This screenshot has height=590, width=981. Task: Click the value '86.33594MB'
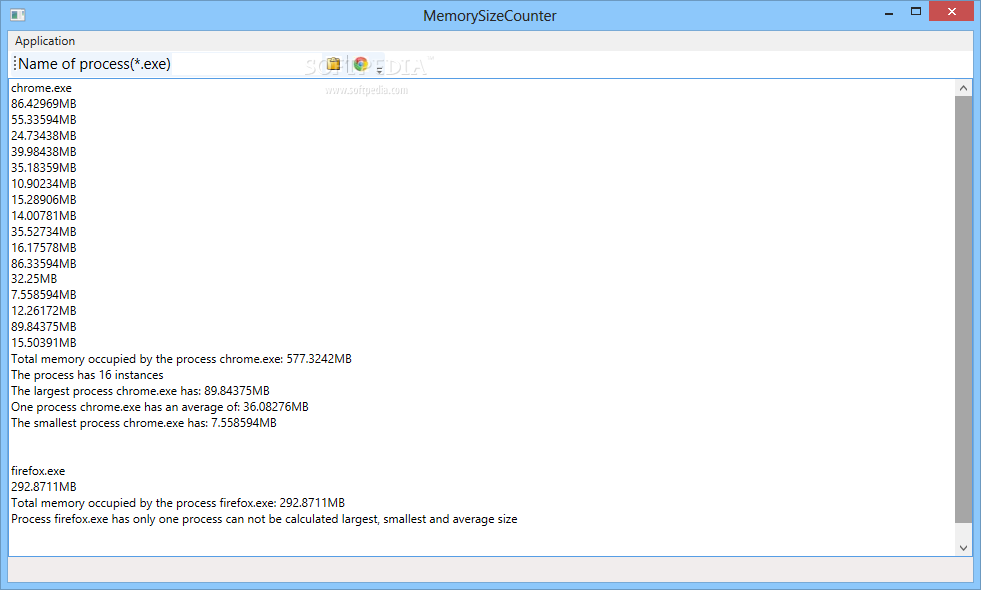[44, 263]
